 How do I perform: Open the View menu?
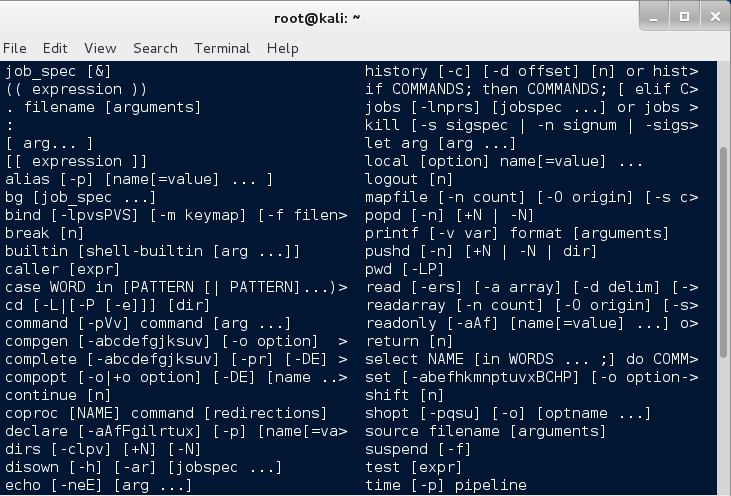click(100, 48)
